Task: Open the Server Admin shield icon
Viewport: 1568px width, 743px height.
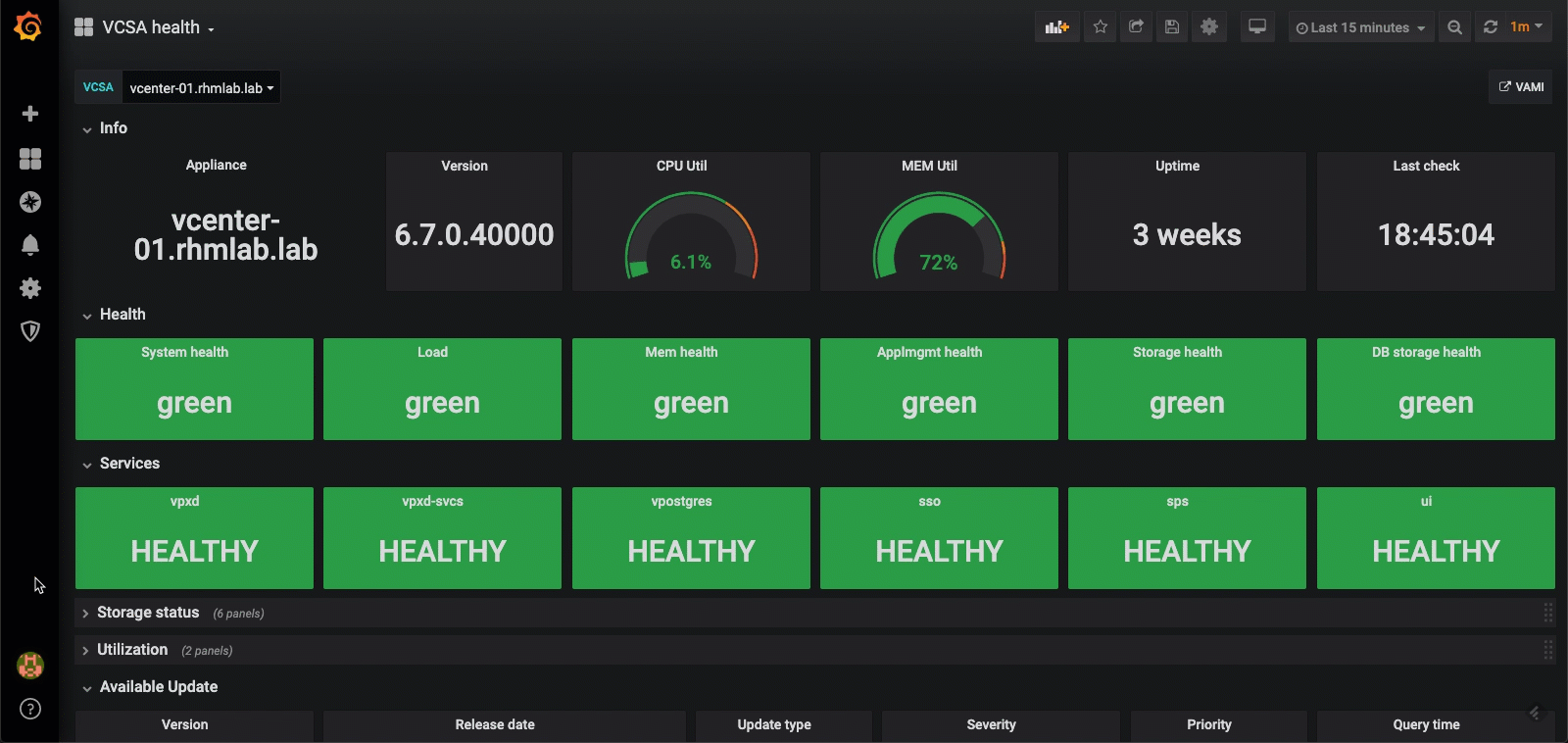Action: tap(30, 331)
